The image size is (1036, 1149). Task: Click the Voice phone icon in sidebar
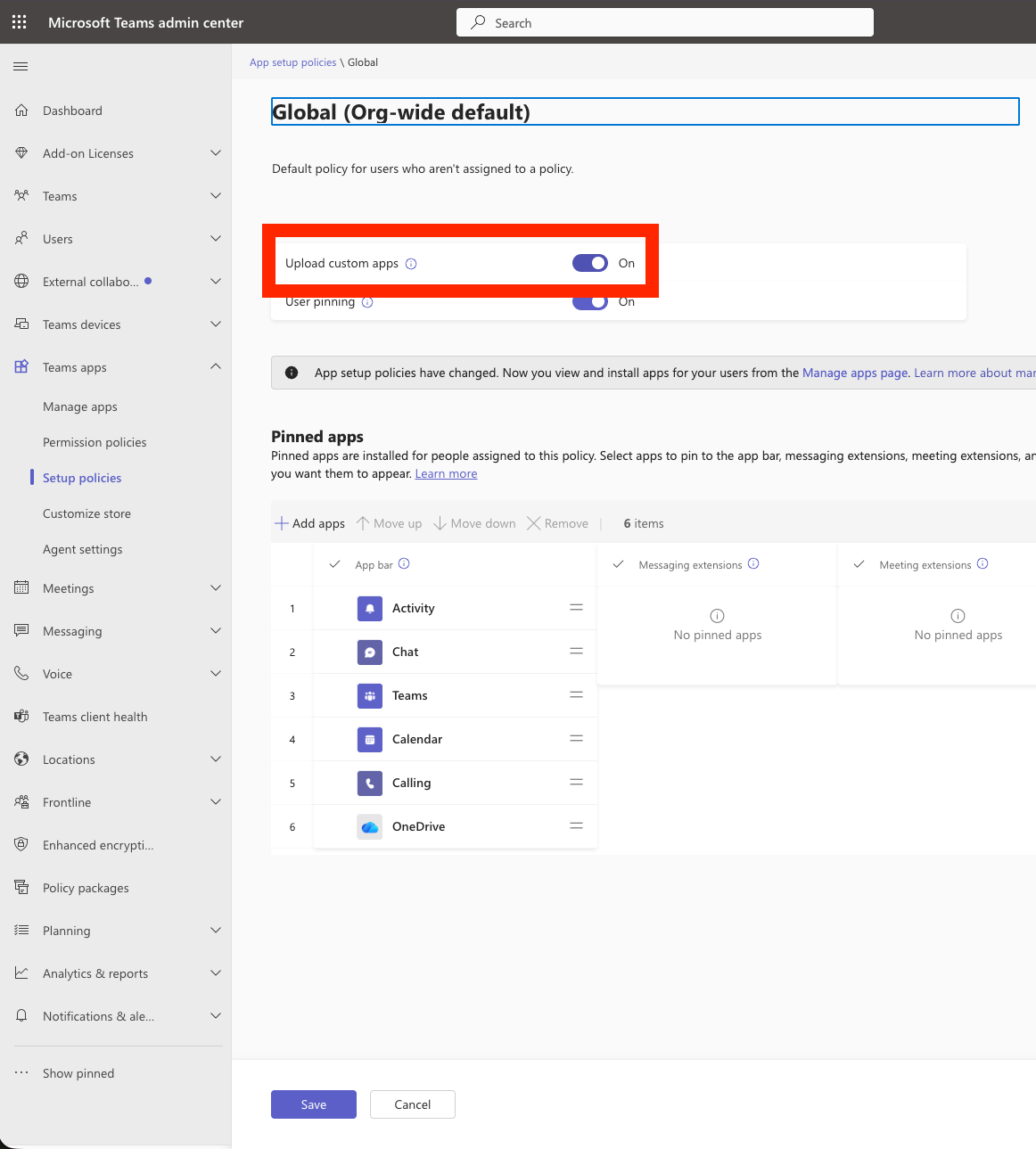(x=21, y=674)
